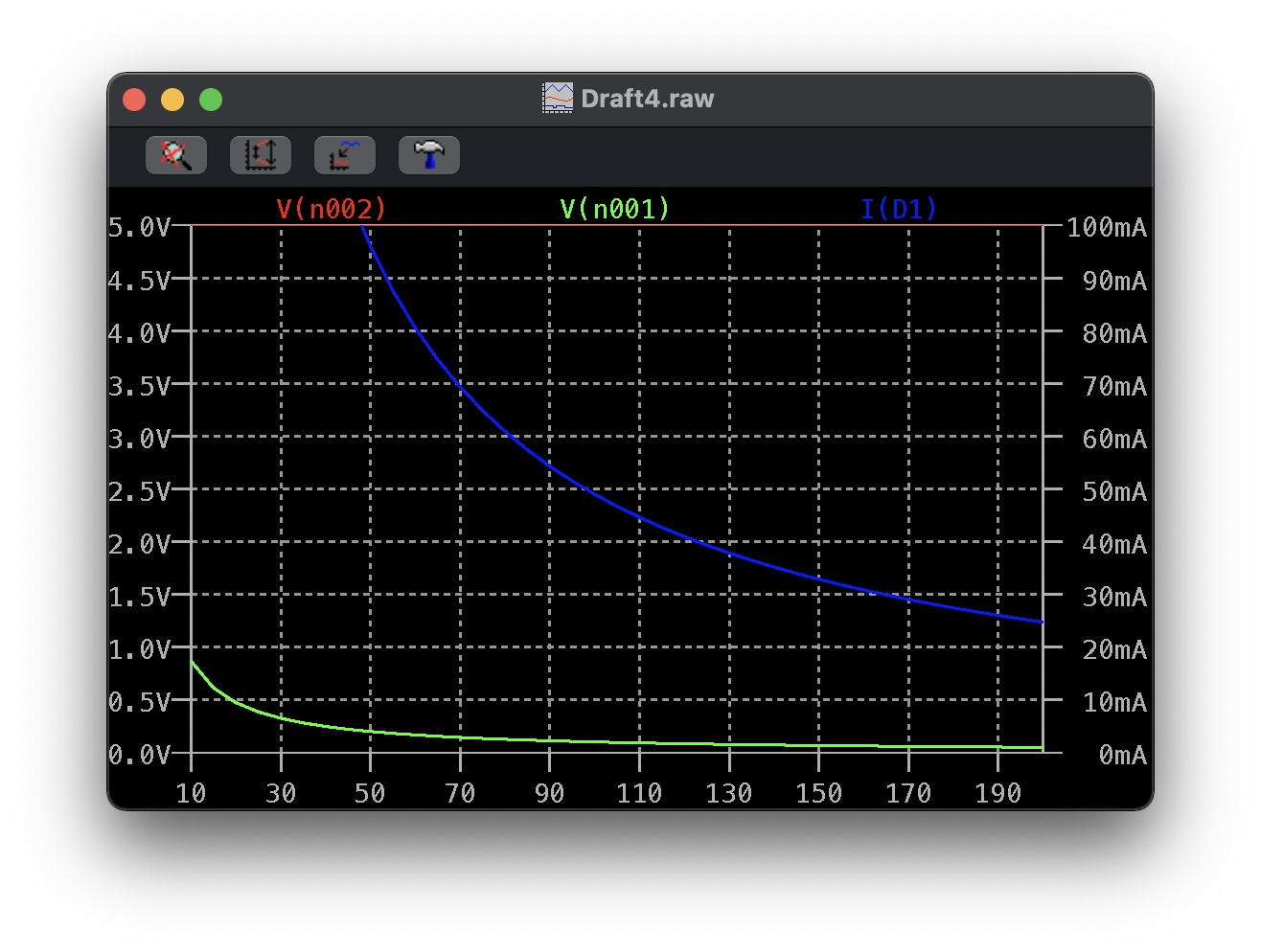This screenshot has height=952, width=1261.
Task: Minimize window with yellow traffic light
Action: tap(172, 99)
